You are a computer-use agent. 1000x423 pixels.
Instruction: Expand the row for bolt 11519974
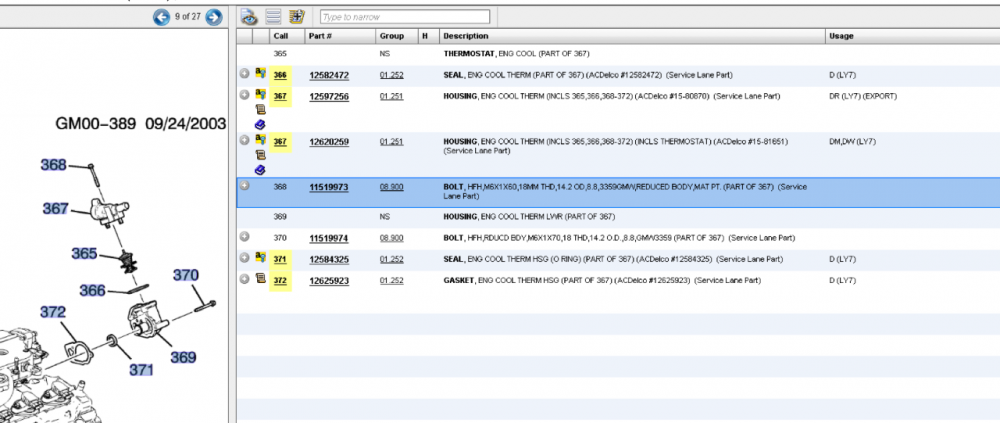pyautogui.click(x=244, y=237)
